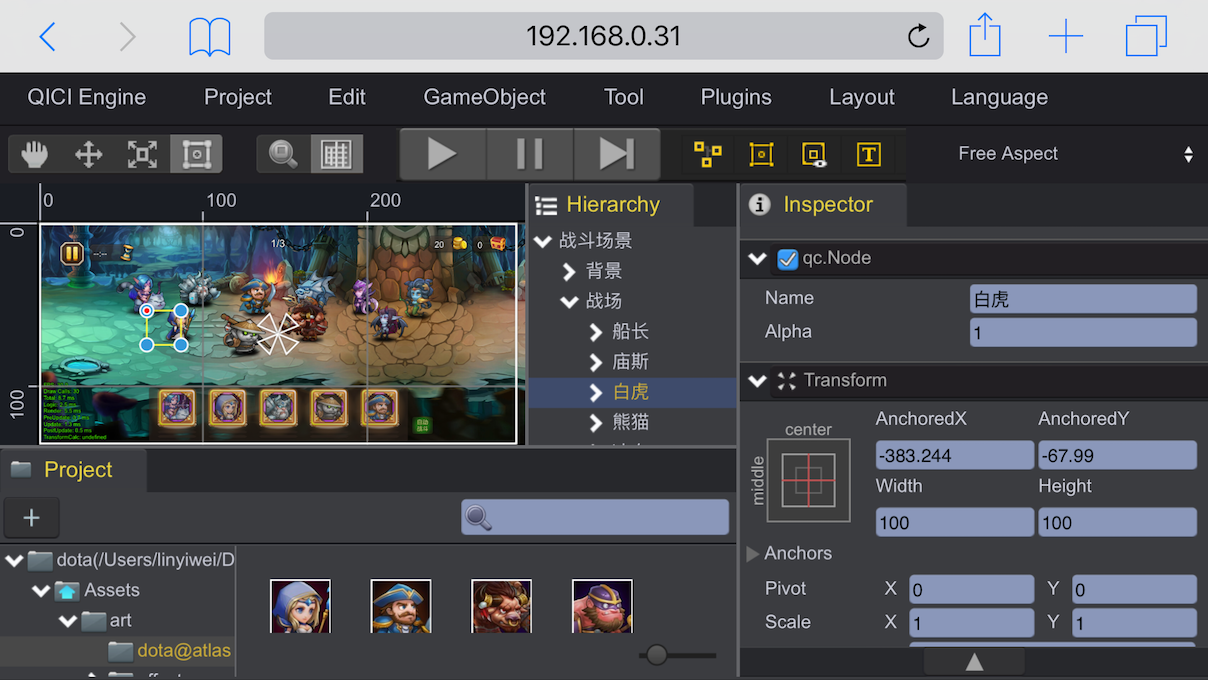
Task: Click the AnchoredY value field
Action: point(1118,455)
